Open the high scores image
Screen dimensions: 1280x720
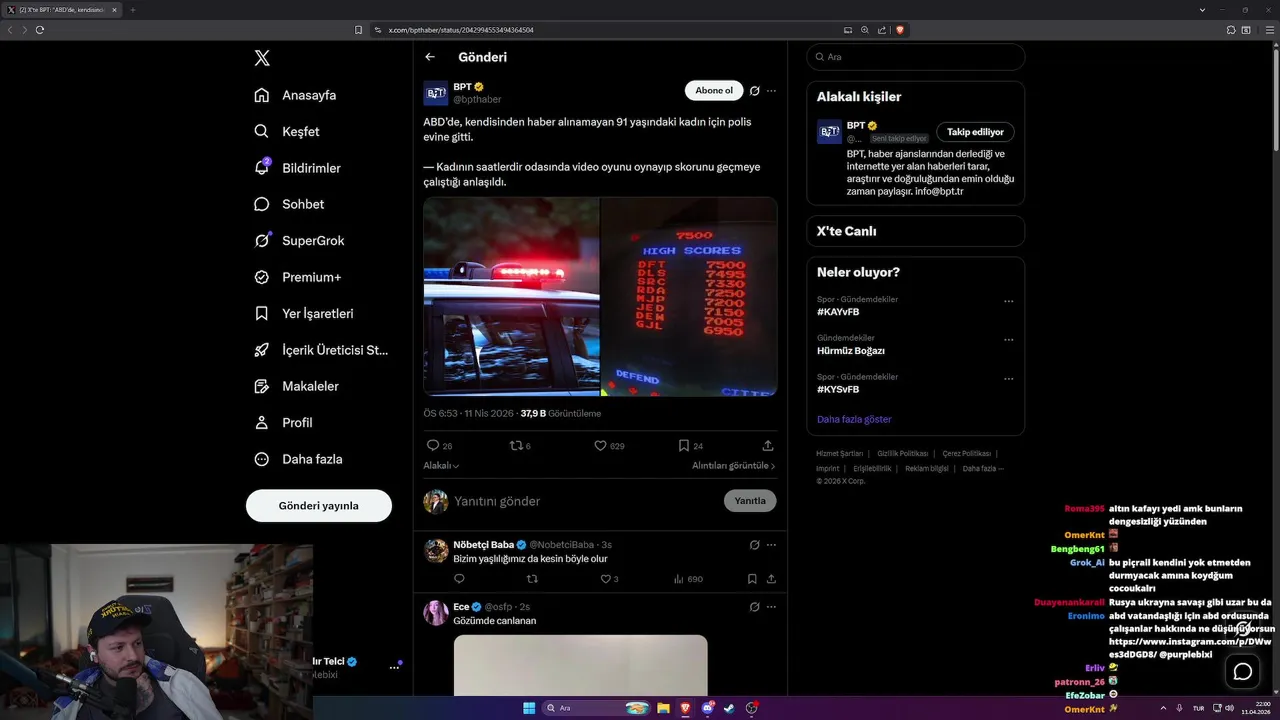point(689,296)
